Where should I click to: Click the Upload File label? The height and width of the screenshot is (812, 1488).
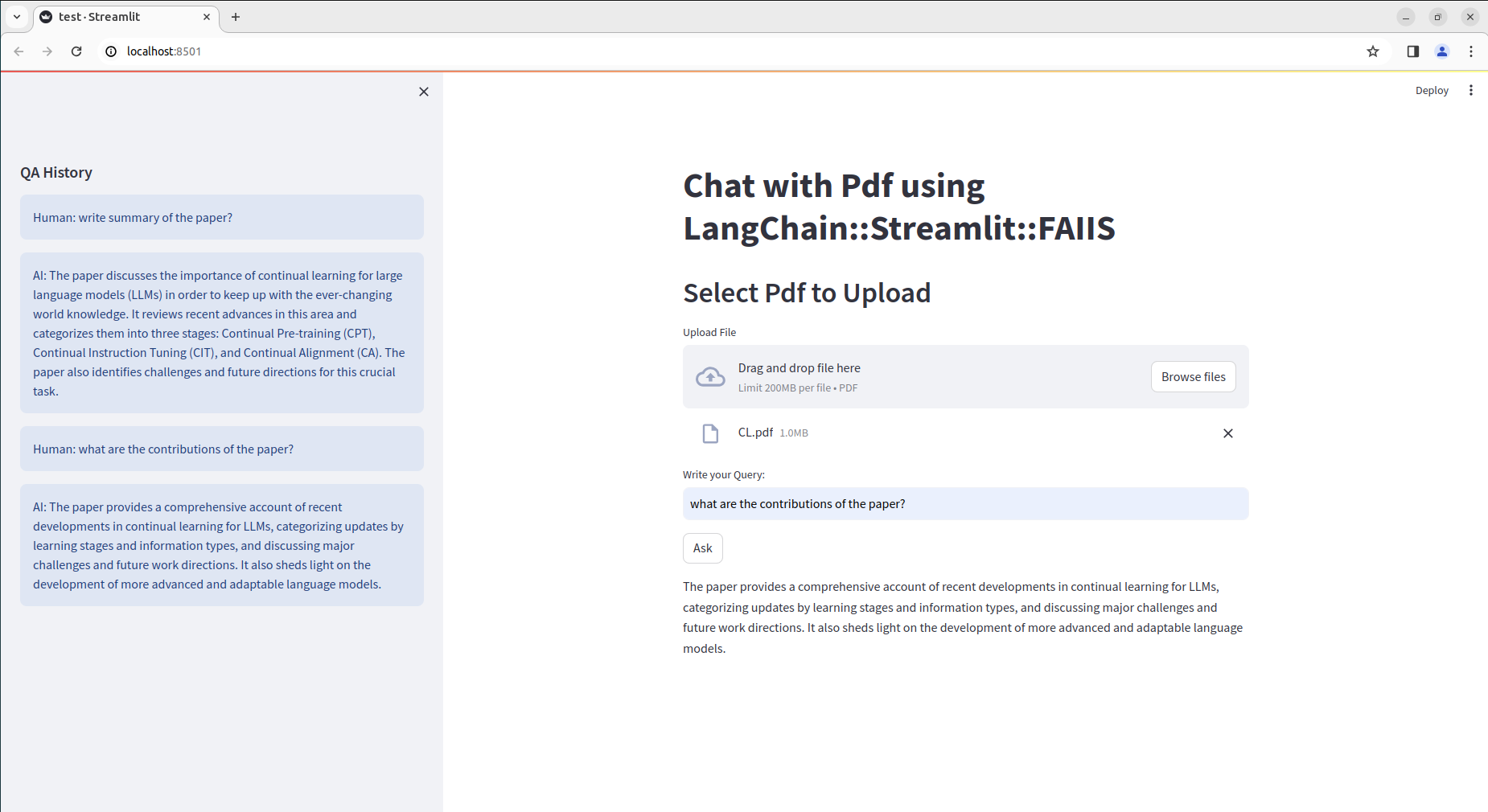click(x=709, y=333)
